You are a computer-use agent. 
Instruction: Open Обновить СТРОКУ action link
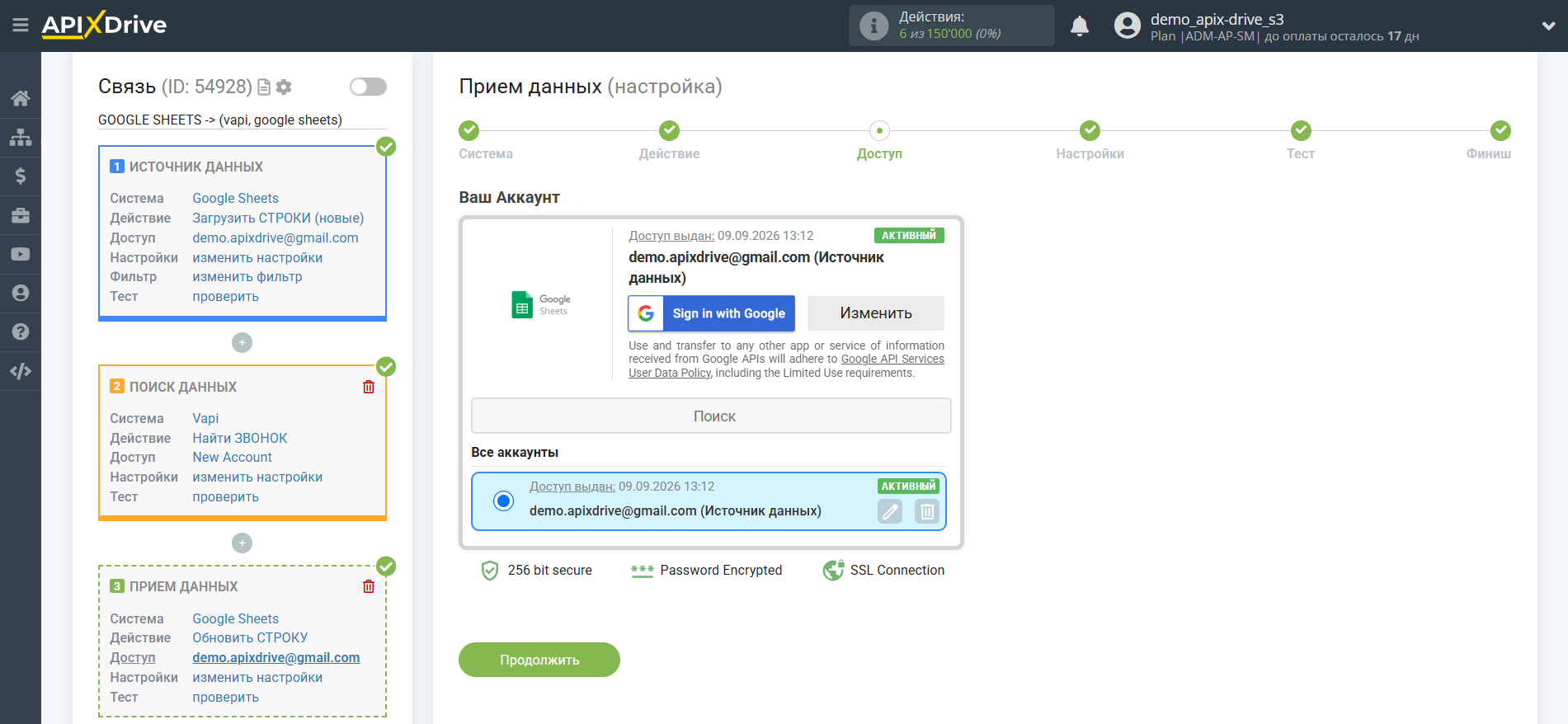tap(250, 637)
